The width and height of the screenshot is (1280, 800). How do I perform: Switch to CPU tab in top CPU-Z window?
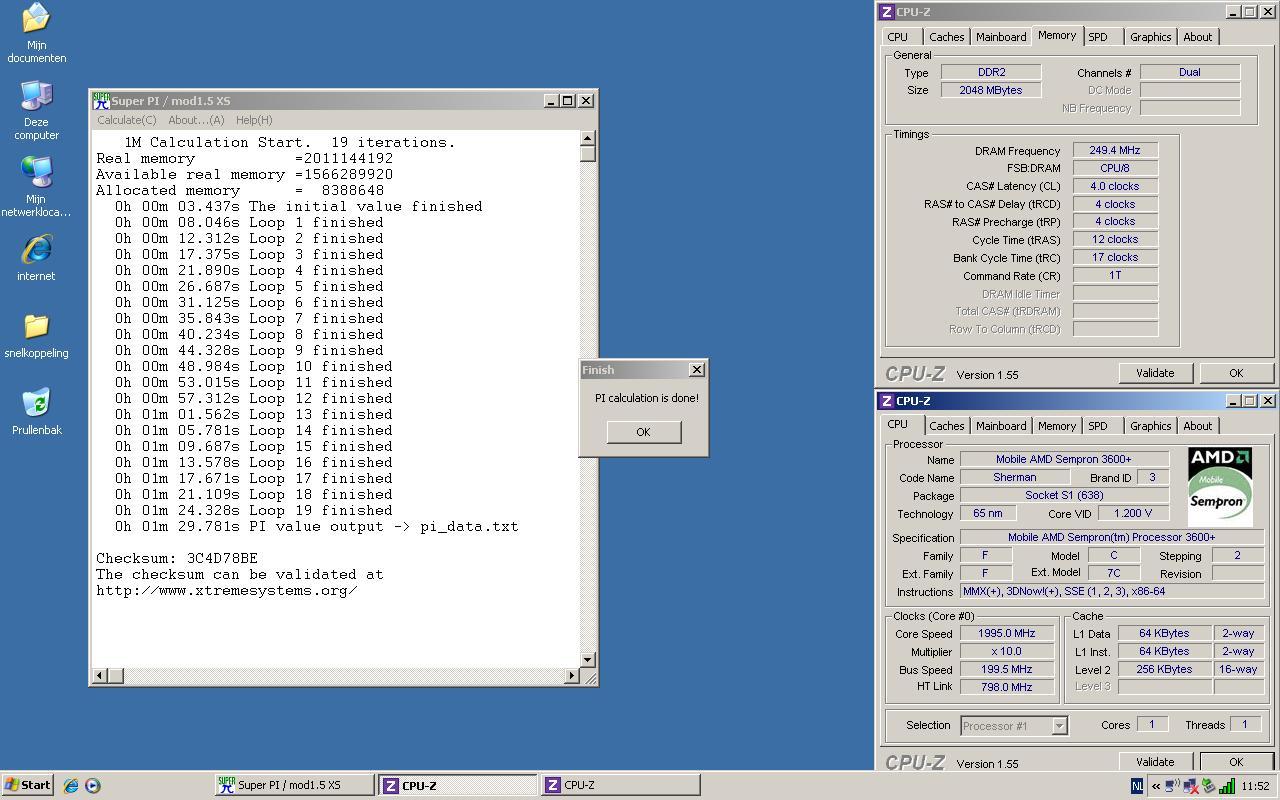898,37
